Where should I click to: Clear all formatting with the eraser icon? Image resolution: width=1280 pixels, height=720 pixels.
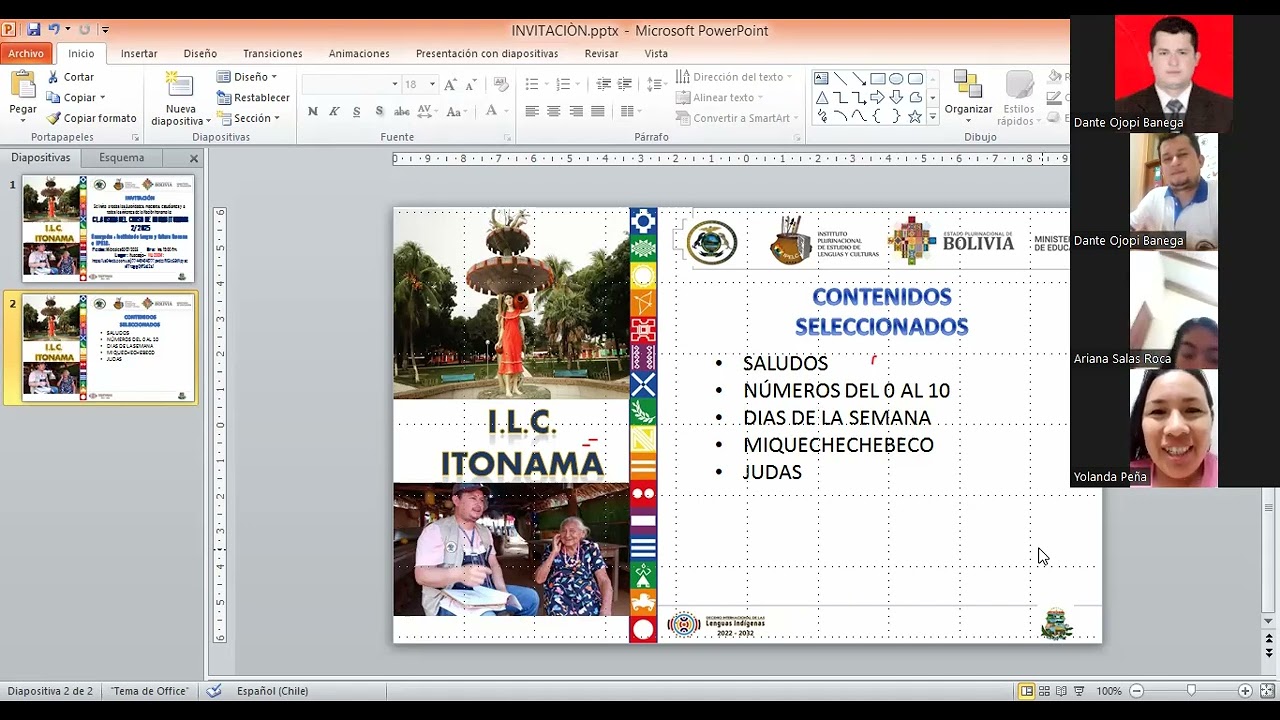click(x=501, y=85)
